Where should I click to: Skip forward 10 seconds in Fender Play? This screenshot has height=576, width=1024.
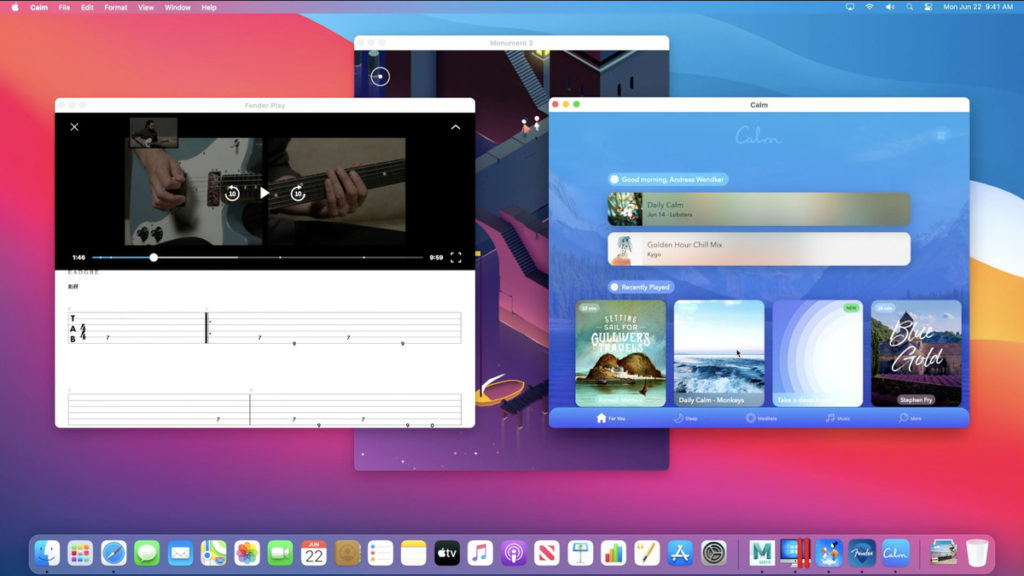click(298, 193)
